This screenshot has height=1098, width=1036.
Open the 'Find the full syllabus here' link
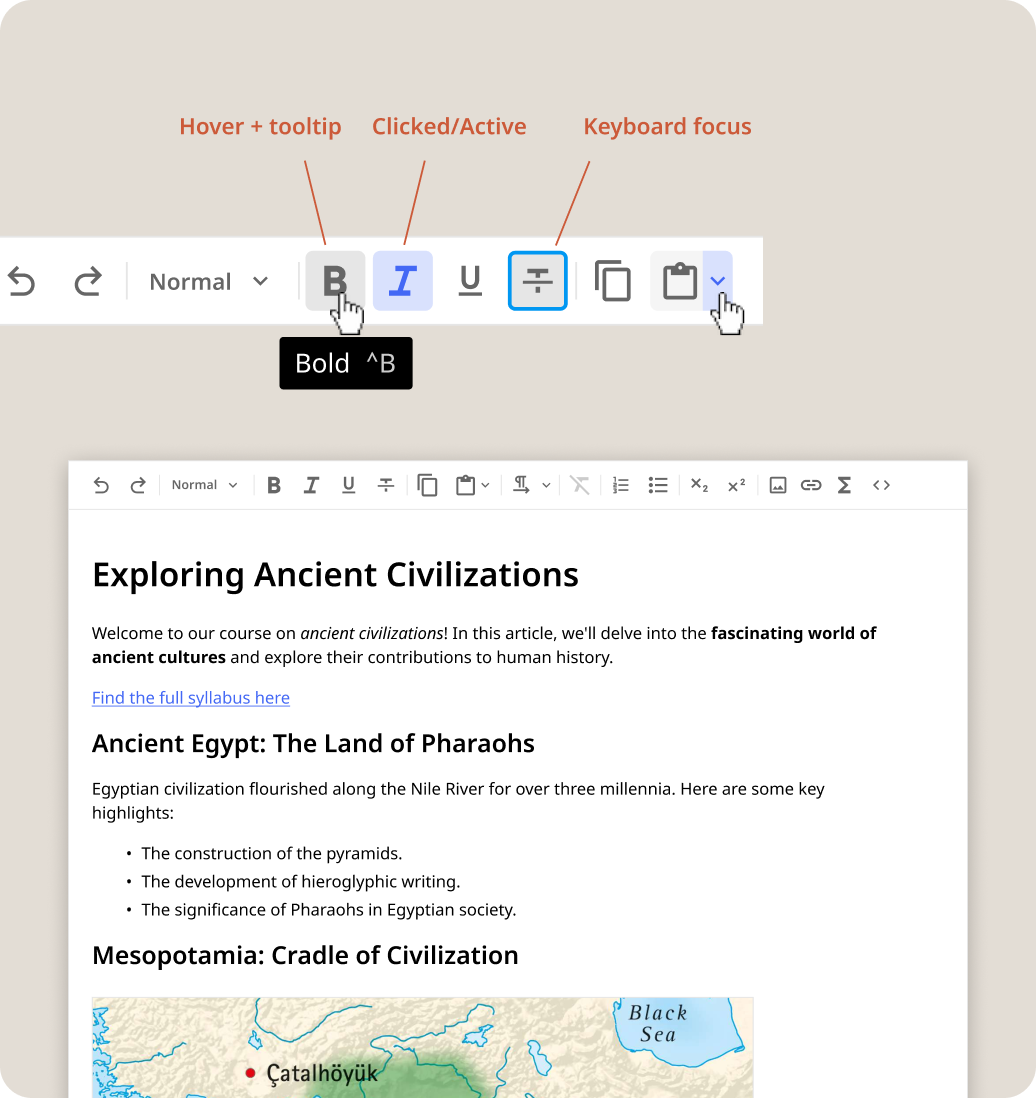point(191,698)
